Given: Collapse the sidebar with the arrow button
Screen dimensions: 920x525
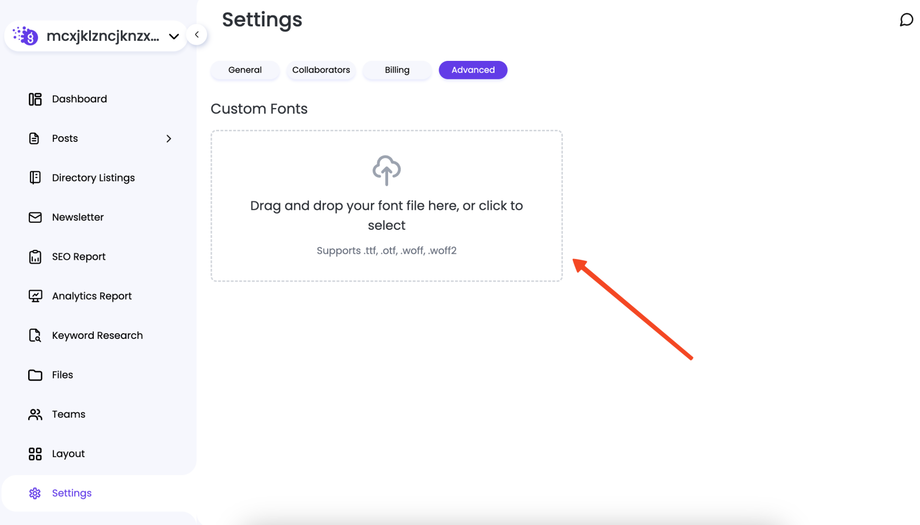Looking at the screenshot, I should coord(197,35).
